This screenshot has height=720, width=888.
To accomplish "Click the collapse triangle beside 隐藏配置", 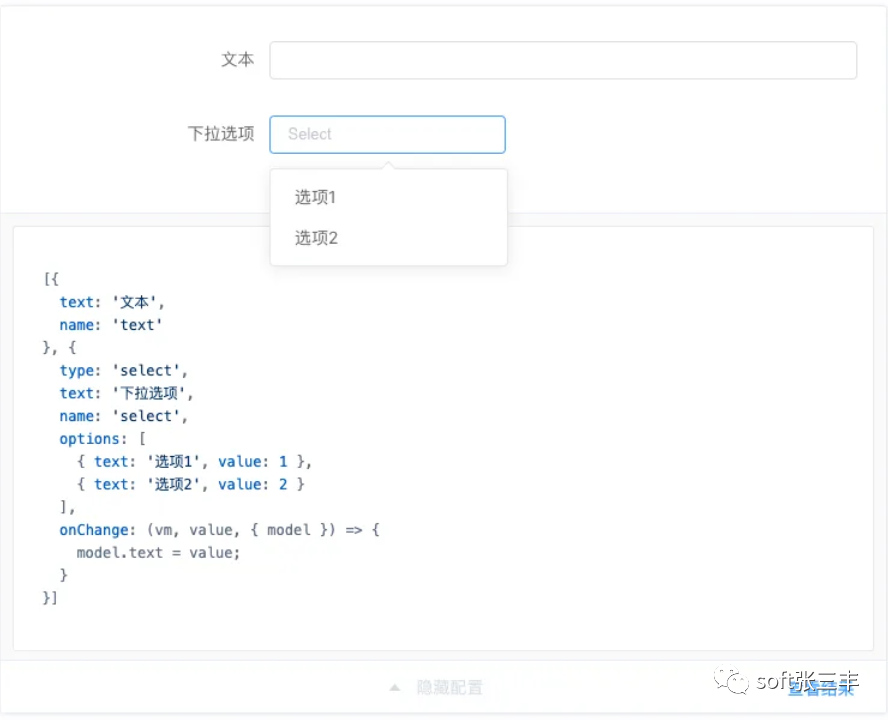I will click(395, 688).
